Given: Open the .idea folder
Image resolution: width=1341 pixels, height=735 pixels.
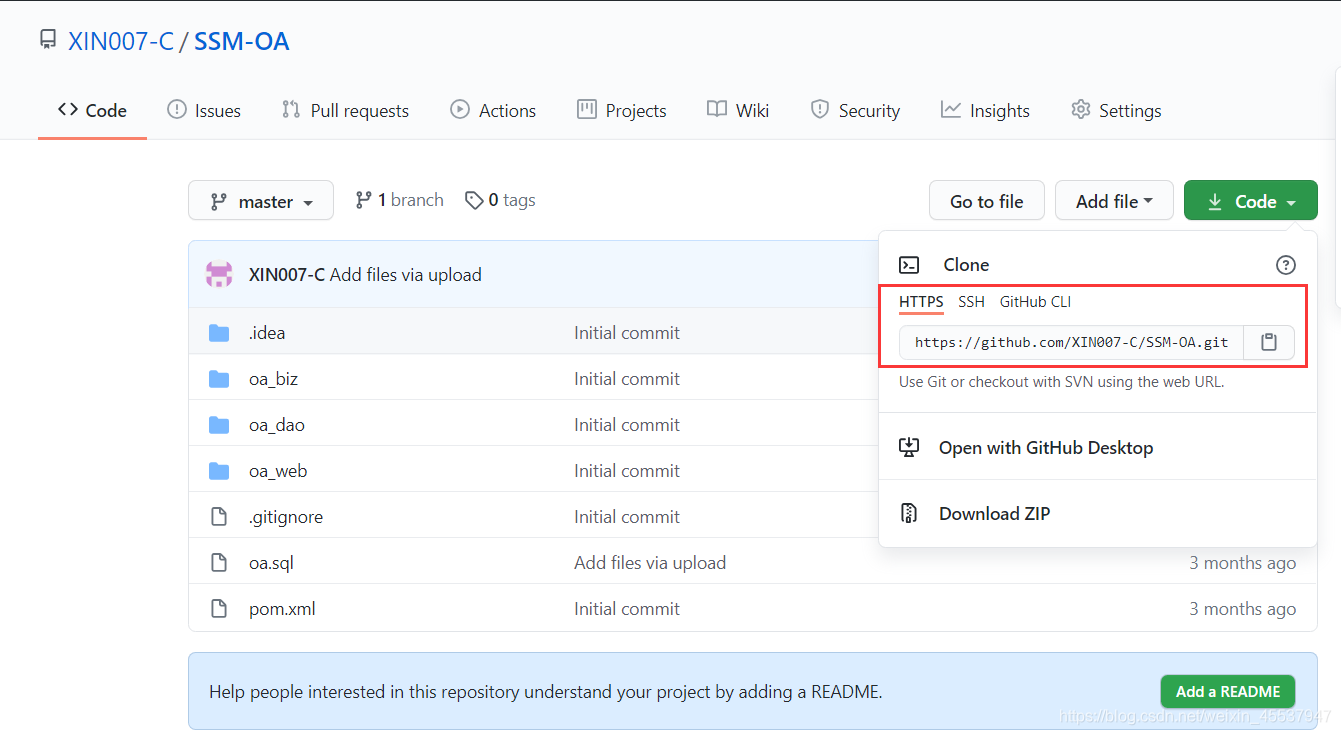Looking at the screenshot, I should [267, 333].
